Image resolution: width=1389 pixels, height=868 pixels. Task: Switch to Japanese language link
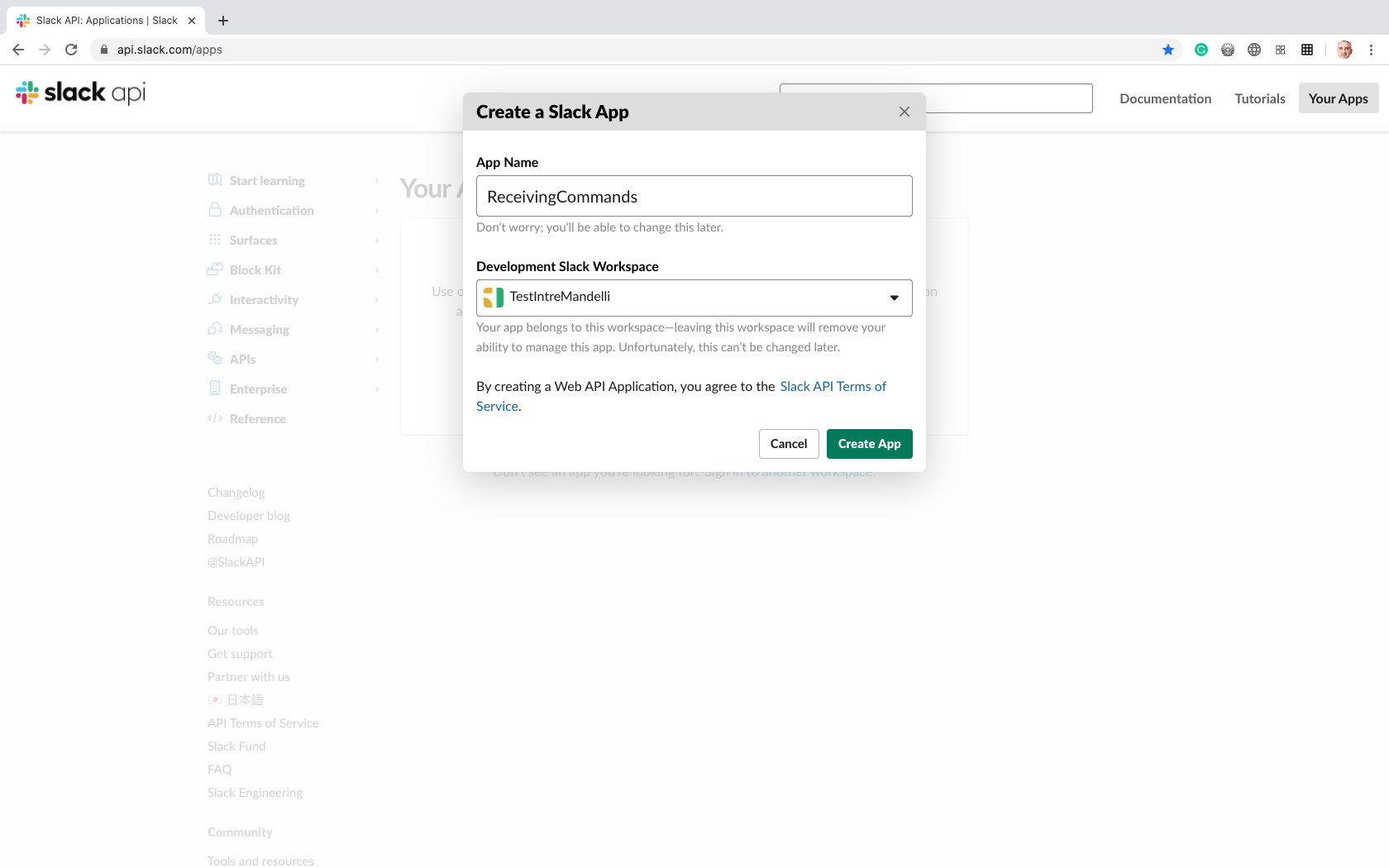[236, 700]
